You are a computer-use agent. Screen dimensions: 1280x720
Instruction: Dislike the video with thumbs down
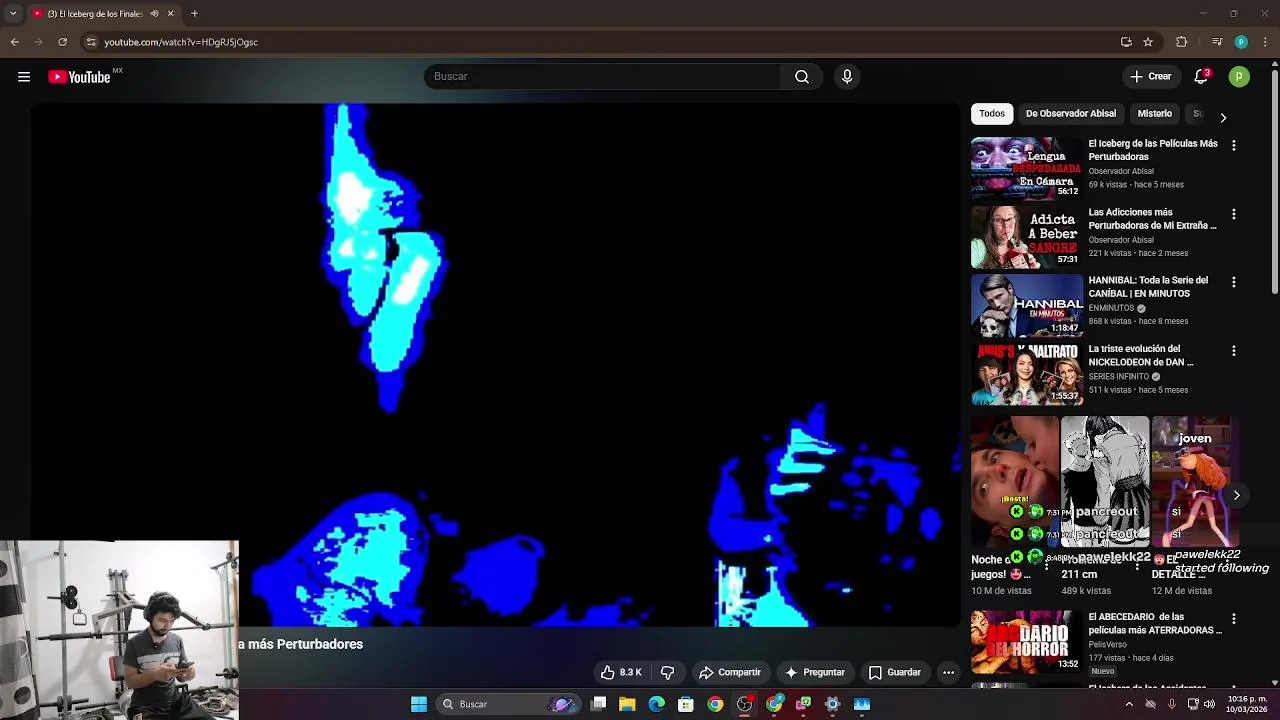[667, 673]
